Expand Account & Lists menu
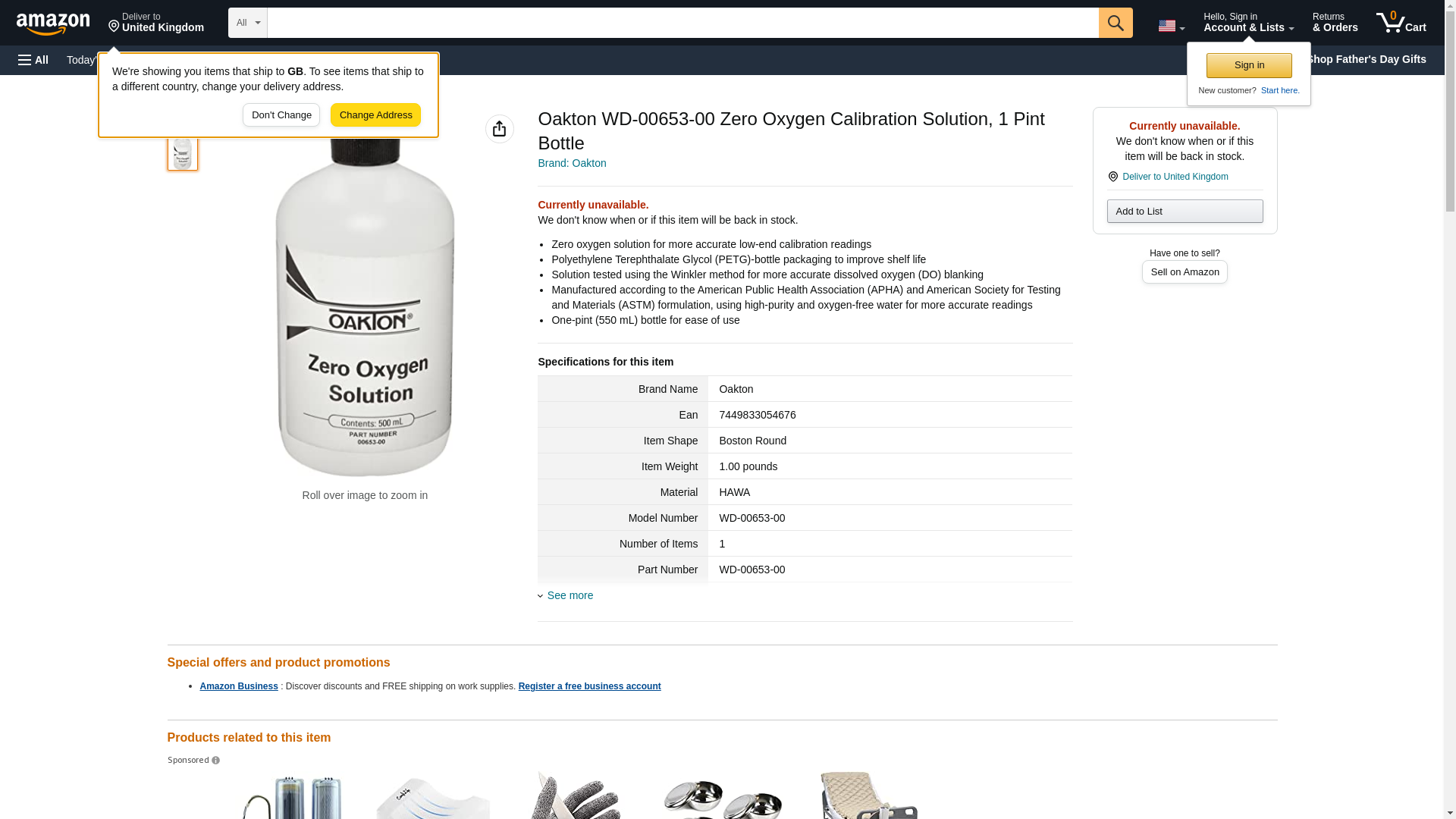 click(x=1247, y=23)
